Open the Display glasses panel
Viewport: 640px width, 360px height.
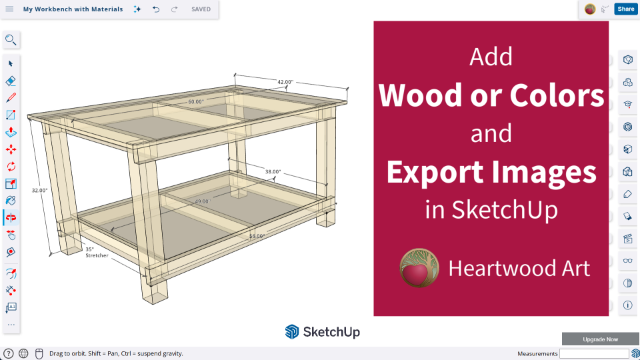628,260
